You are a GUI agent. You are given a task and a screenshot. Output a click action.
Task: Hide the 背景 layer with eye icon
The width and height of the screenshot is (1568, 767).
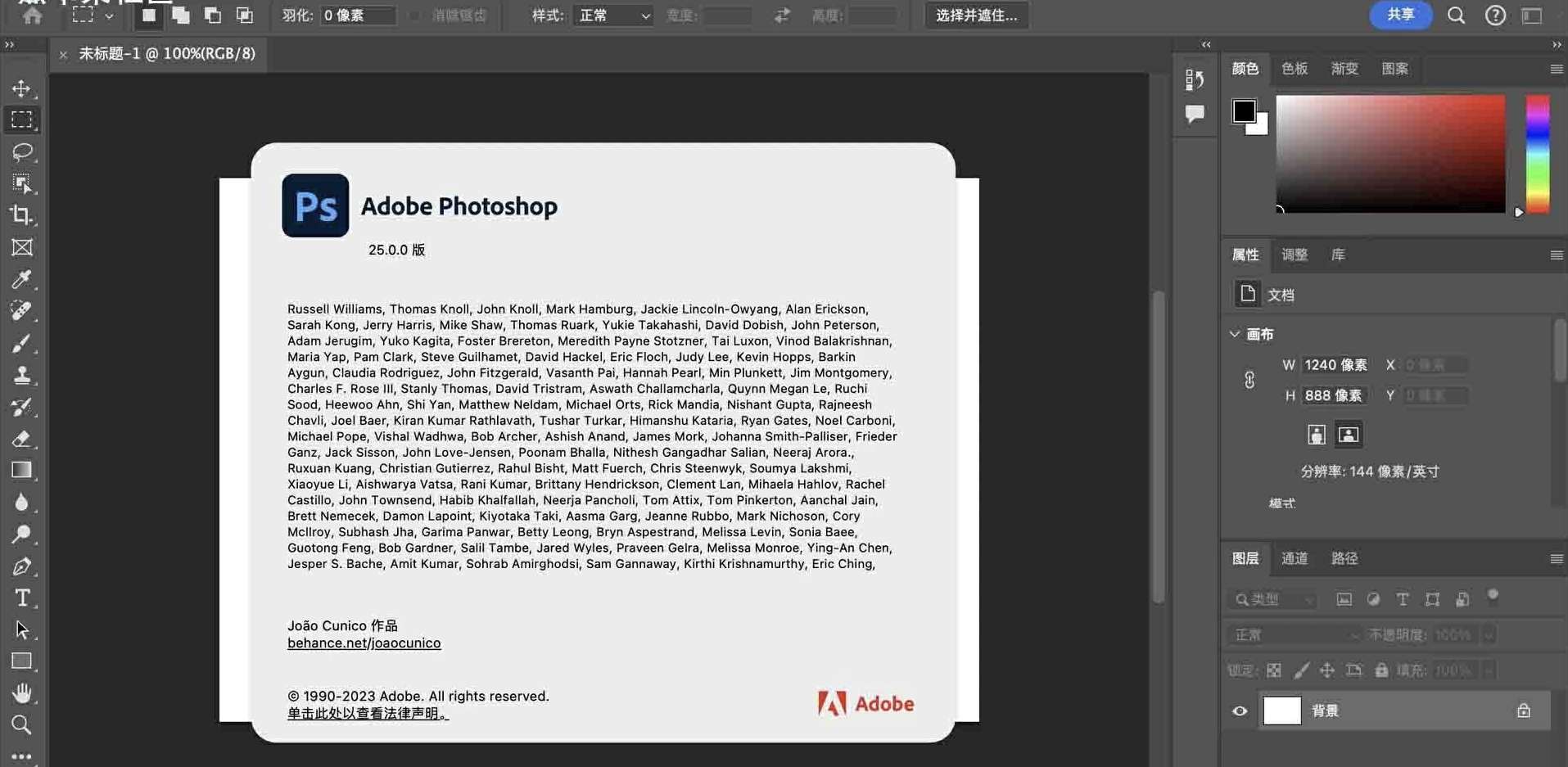coord(1240,711)
